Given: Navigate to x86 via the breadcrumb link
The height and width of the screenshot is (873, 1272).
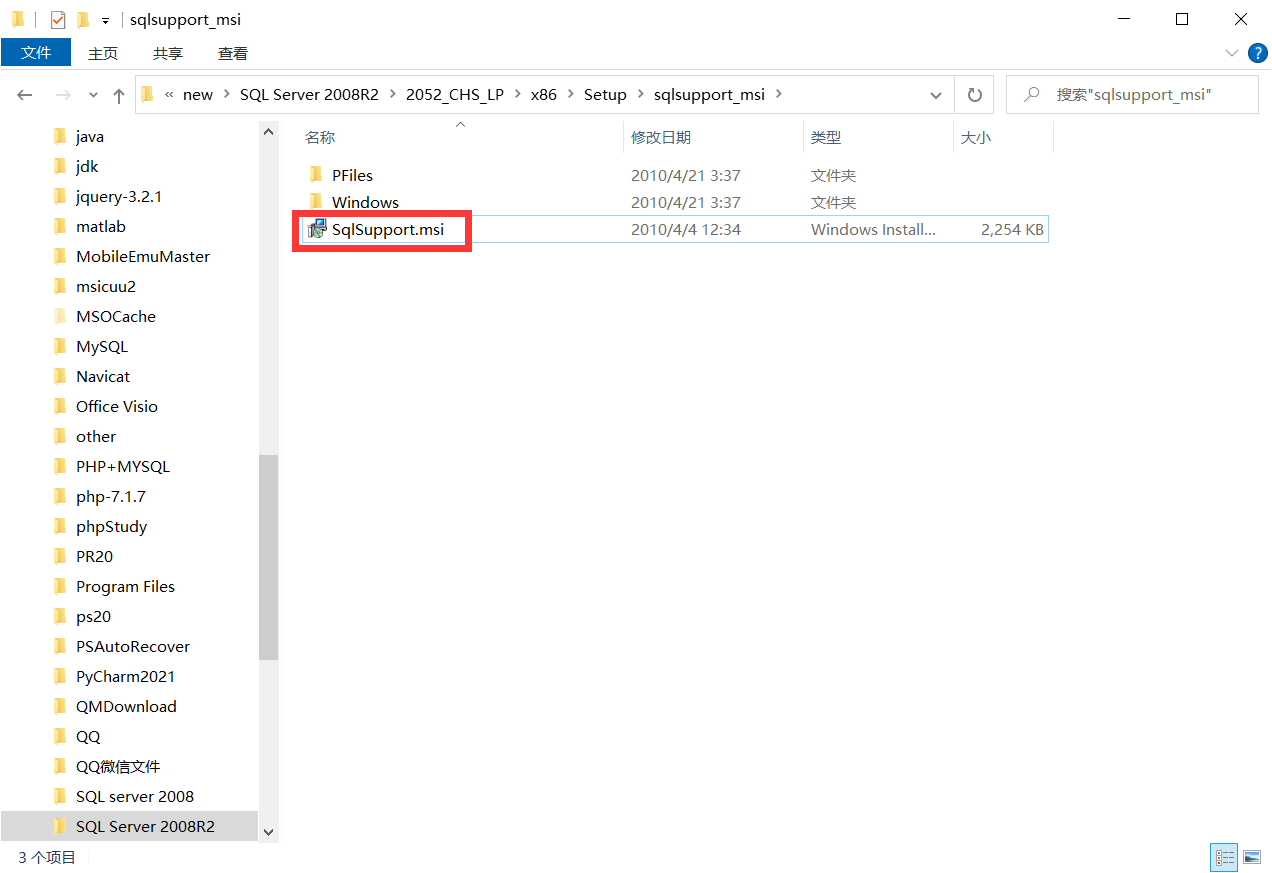Looking at the screenshot, I should [544, 94].
